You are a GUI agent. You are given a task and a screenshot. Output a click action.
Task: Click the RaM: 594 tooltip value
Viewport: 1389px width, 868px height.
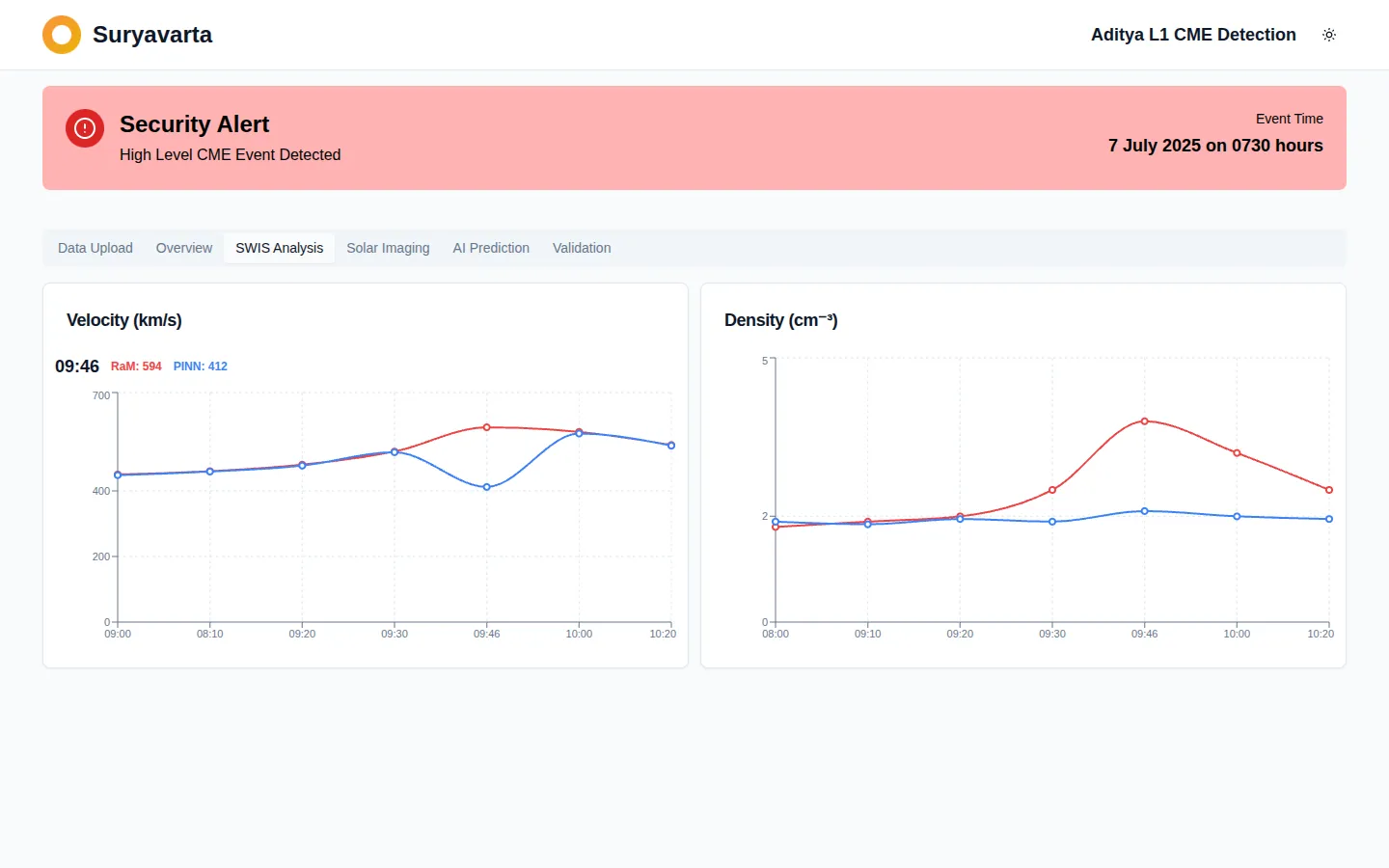(136, 366)
